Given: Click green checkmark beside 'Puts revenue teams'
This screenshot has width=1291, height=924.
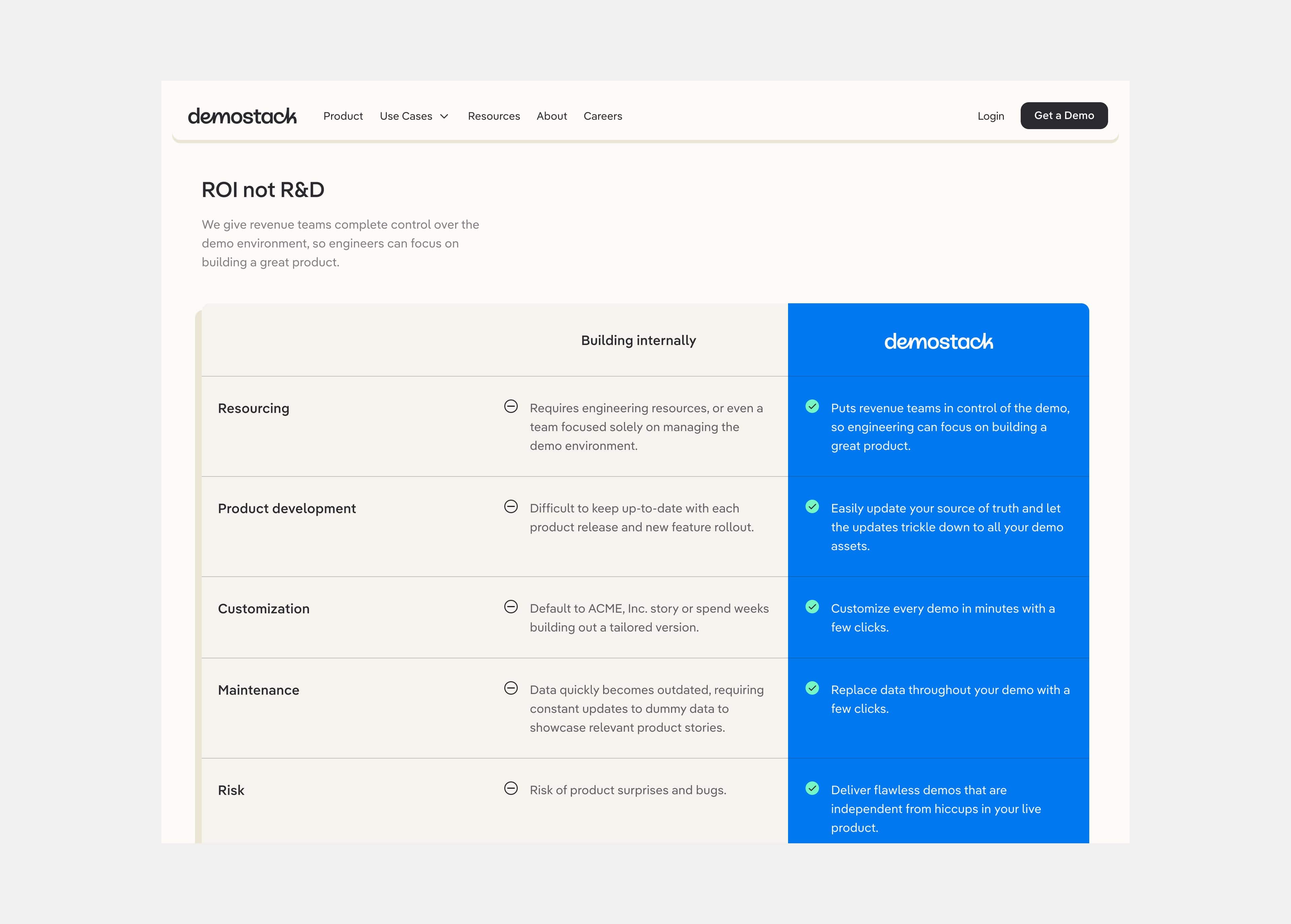Looking at the screenshot, I should 812,406.
